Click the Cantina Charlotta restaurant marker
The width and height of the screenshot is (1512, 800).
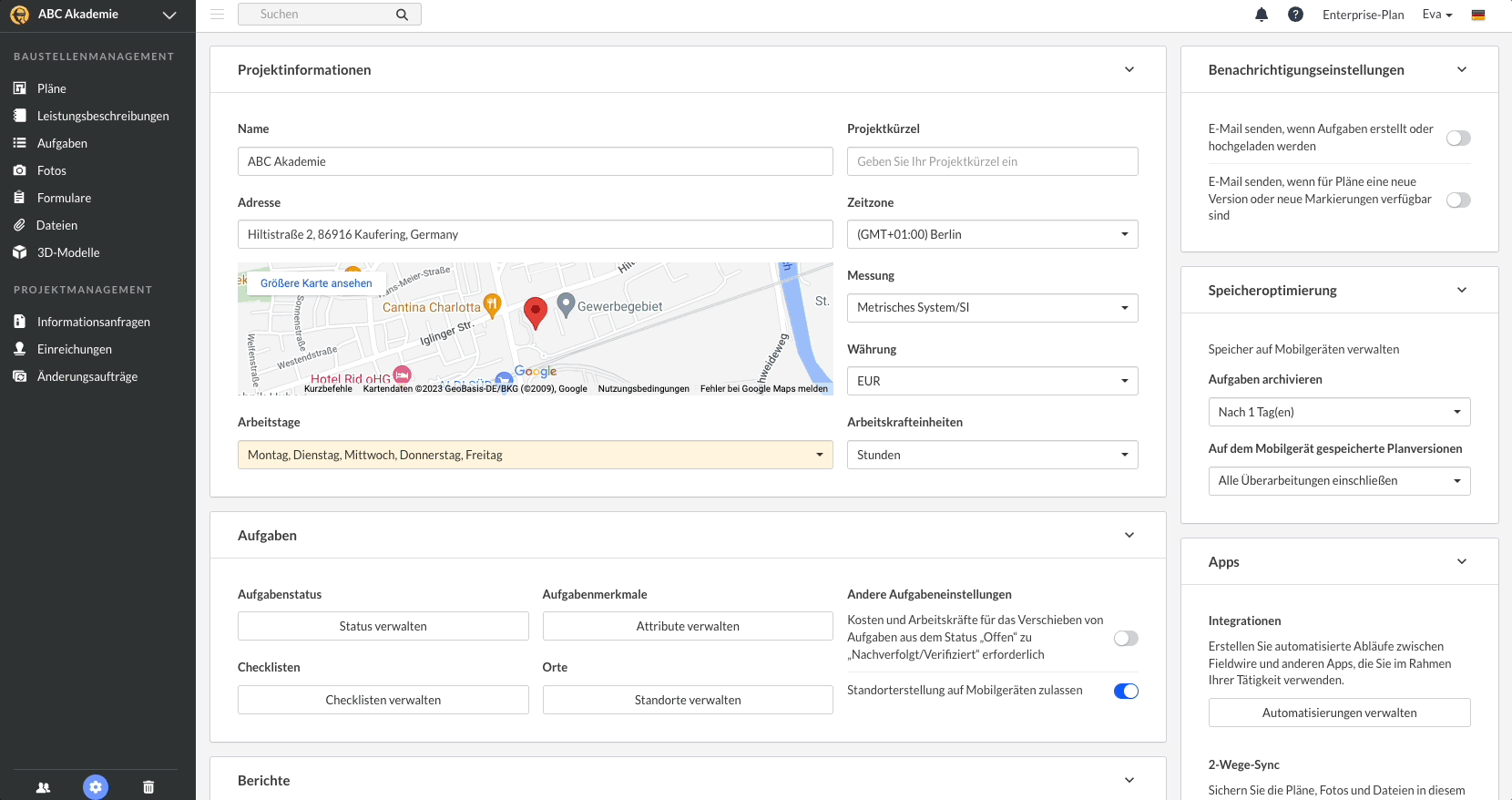[492, 305]
